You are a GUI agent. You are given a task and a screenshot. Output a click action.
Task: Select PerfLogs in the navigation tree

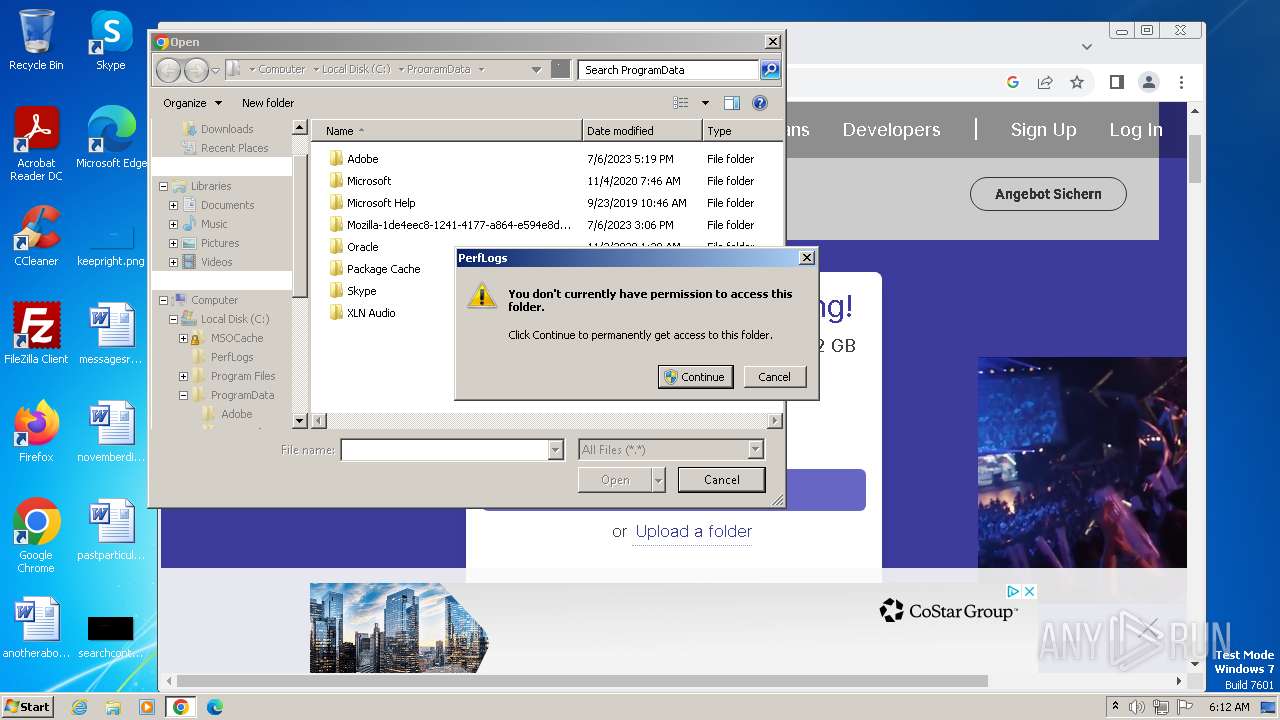click(x=231, y=357)
